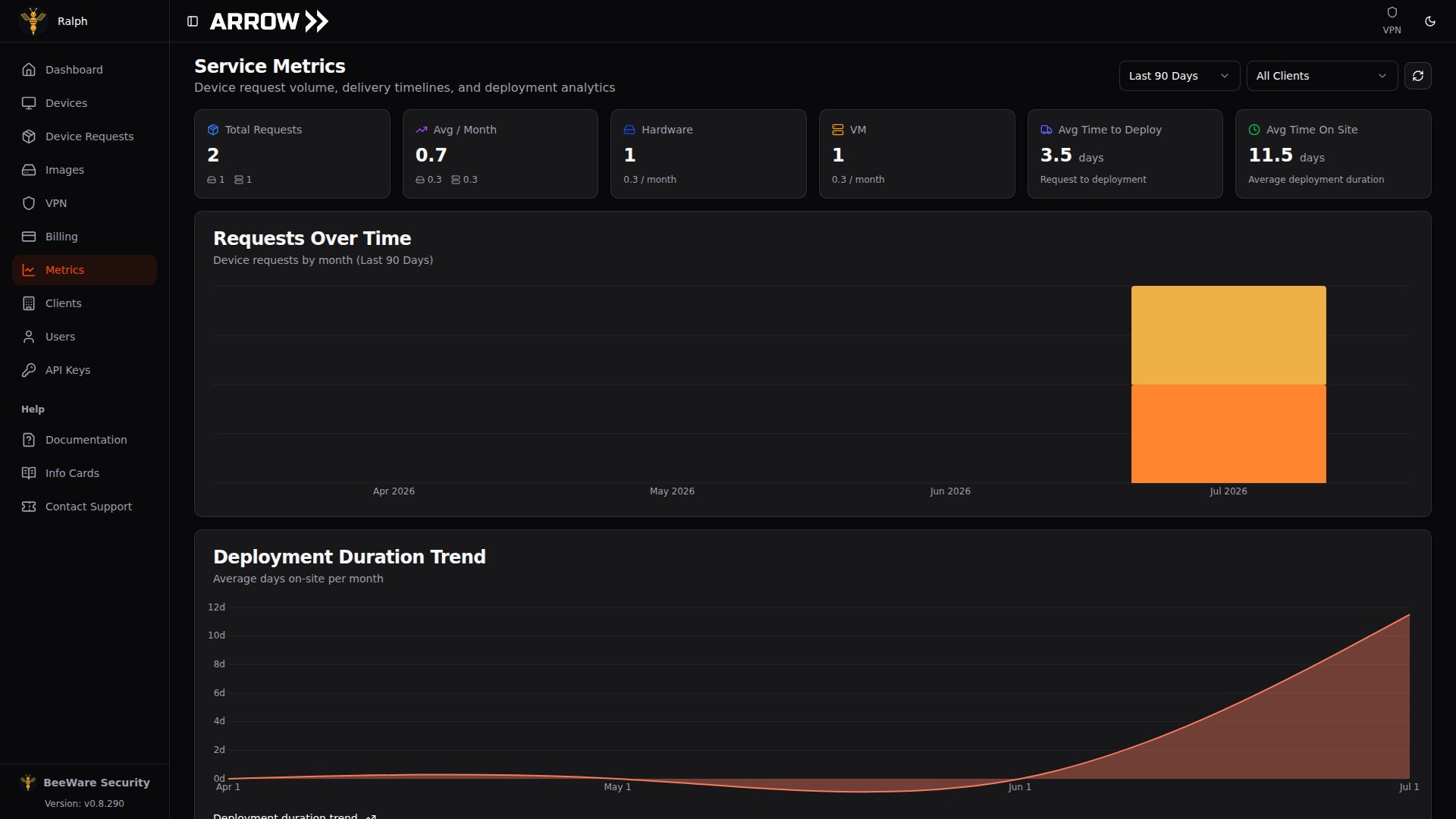
Task: Open API Keys page
Action: (84, 370)
